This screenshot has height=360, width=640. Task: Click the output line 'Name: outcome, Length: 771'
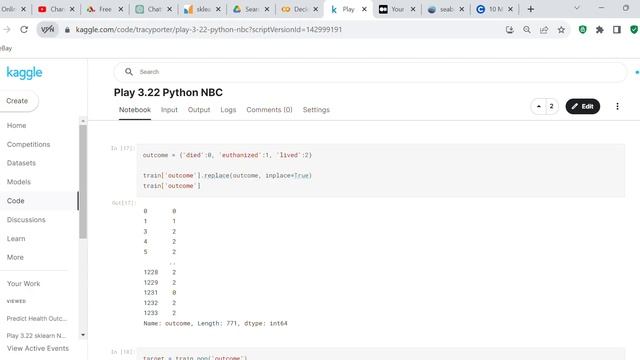coord(215,323)
